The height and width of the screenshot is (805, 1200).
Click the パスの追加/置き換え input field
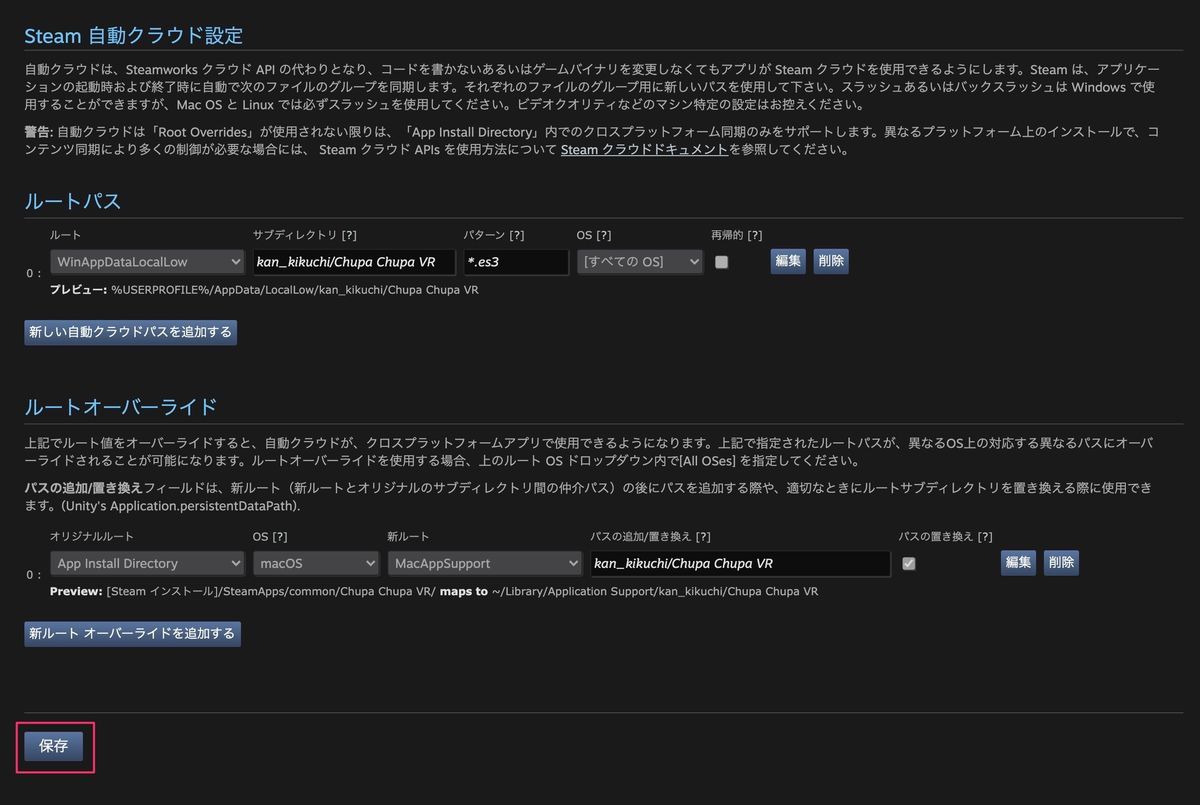[x=740, y=564]
